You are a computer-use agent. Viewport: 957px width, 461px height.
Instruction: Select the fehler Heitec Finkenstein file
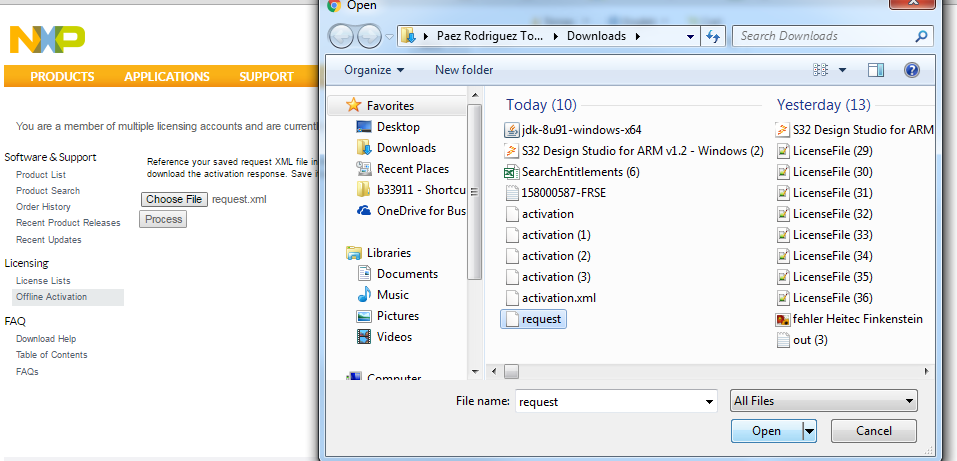pyautogui.click(x=850, y=319)
